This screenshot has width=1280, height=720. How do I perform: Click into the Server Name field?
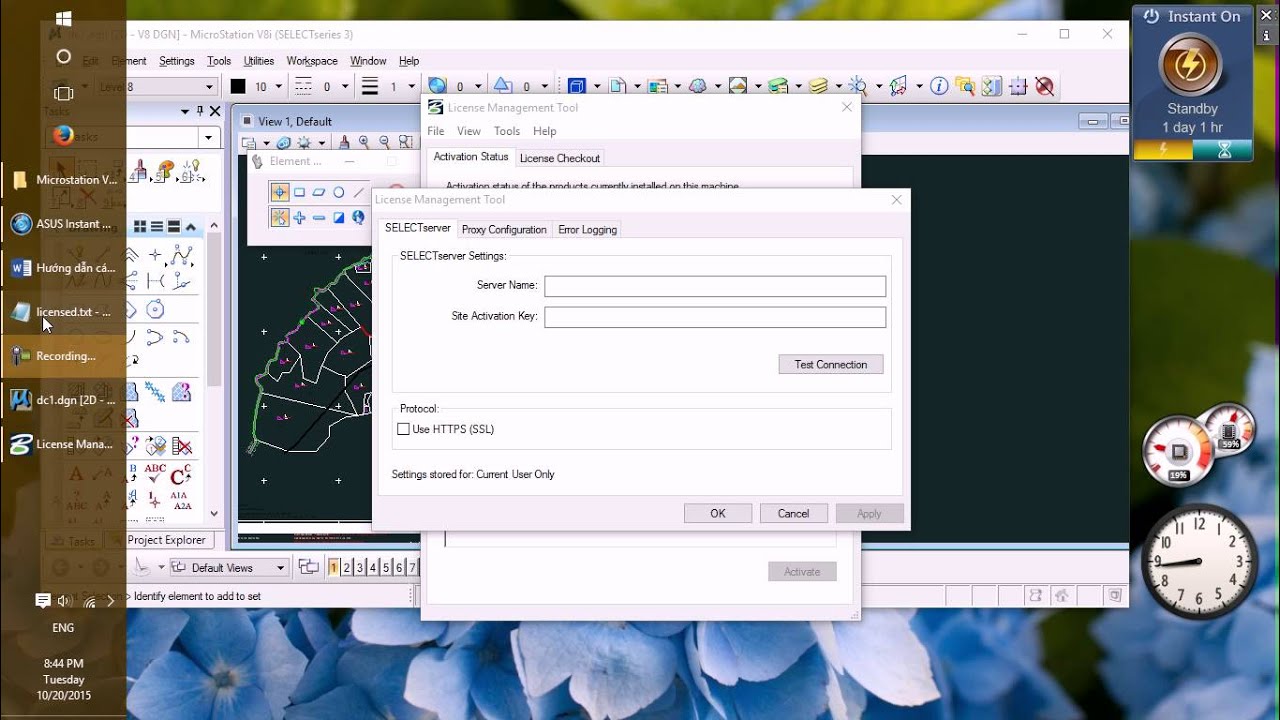point(715,286)
